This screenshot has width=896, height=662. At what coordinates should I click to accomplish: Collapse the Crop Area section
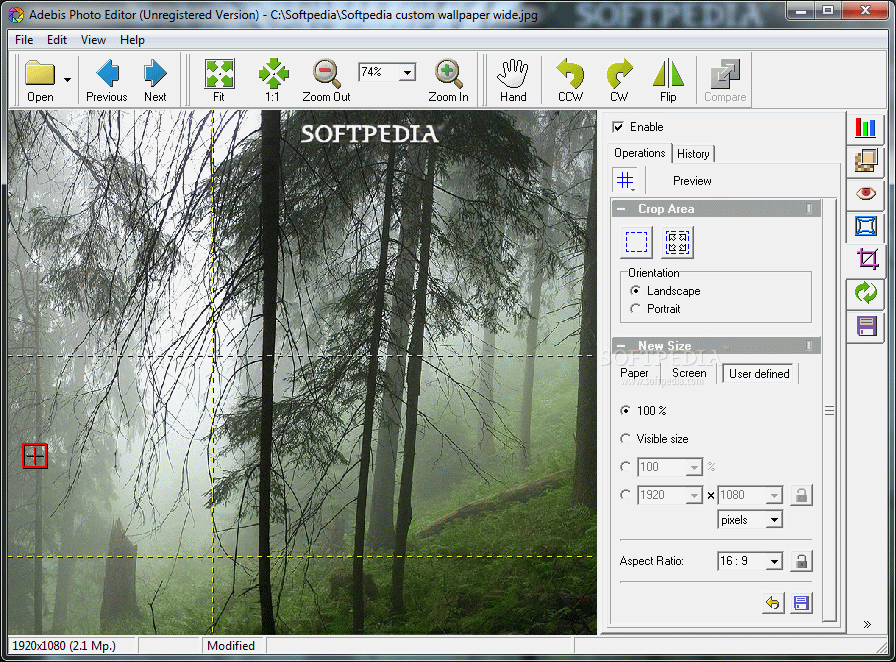621,209
